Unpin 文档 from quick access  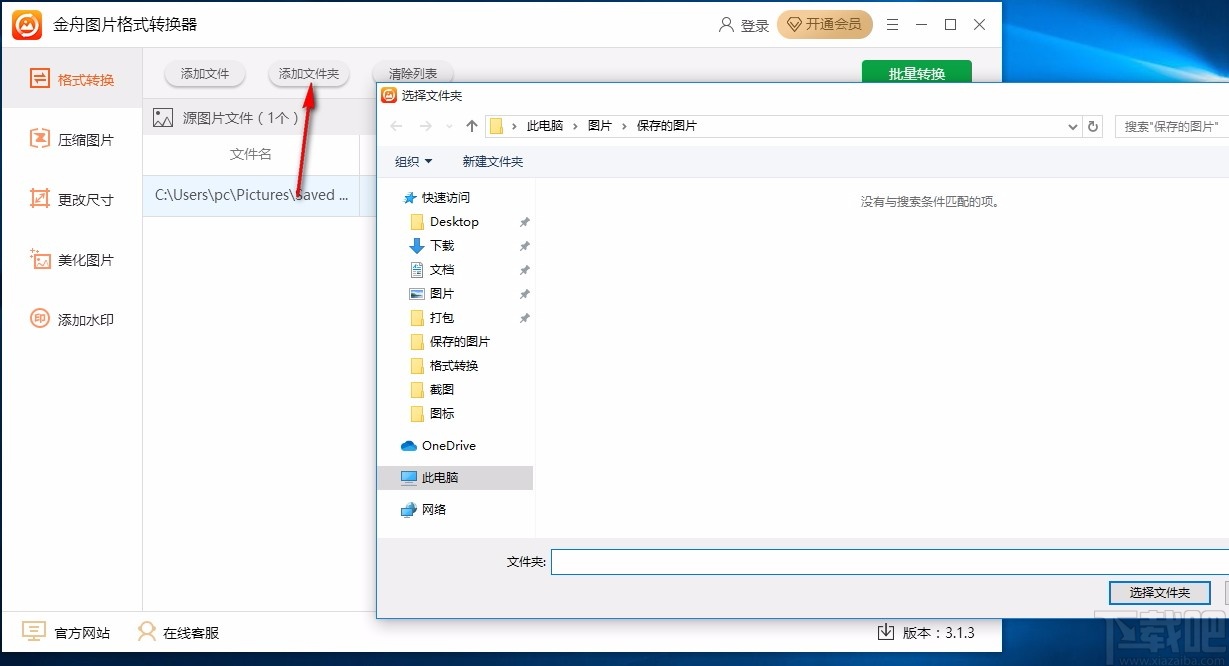click(524, 270)
